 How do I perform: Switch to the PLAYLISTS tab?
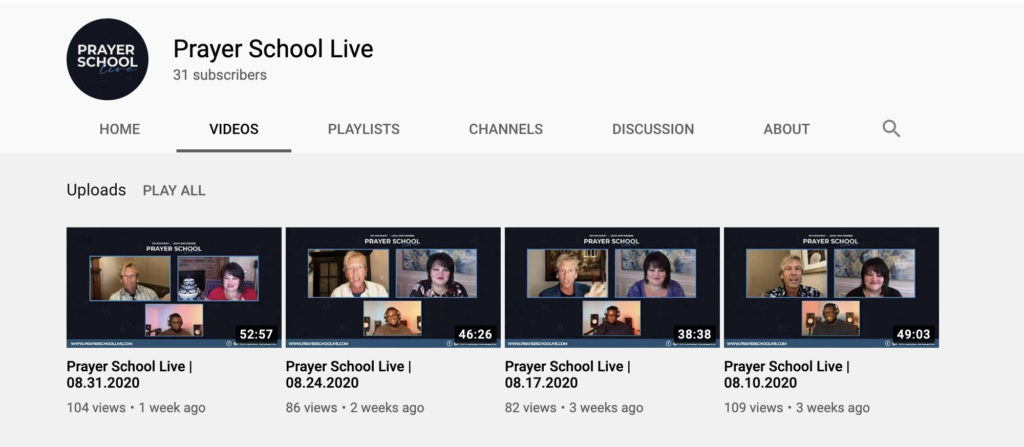[x=364, y=129]
